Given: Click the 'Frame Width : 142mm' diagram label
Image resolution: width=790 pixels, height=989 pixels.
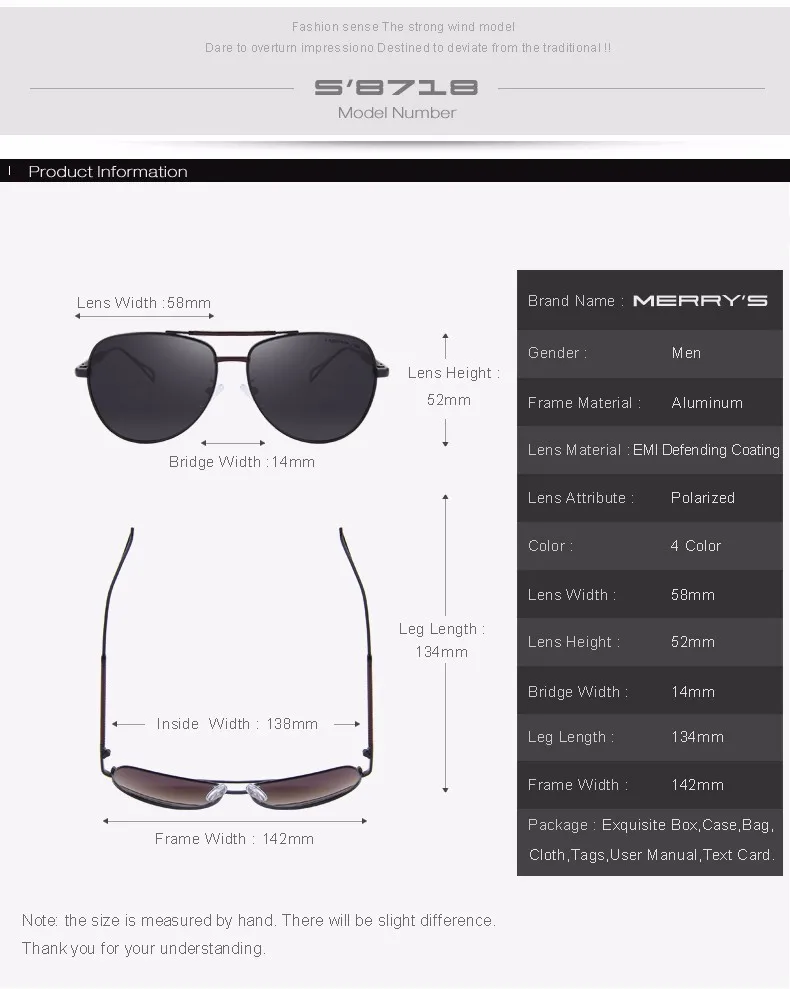Looking at the screenshot, I should click(x=234, y=839).
